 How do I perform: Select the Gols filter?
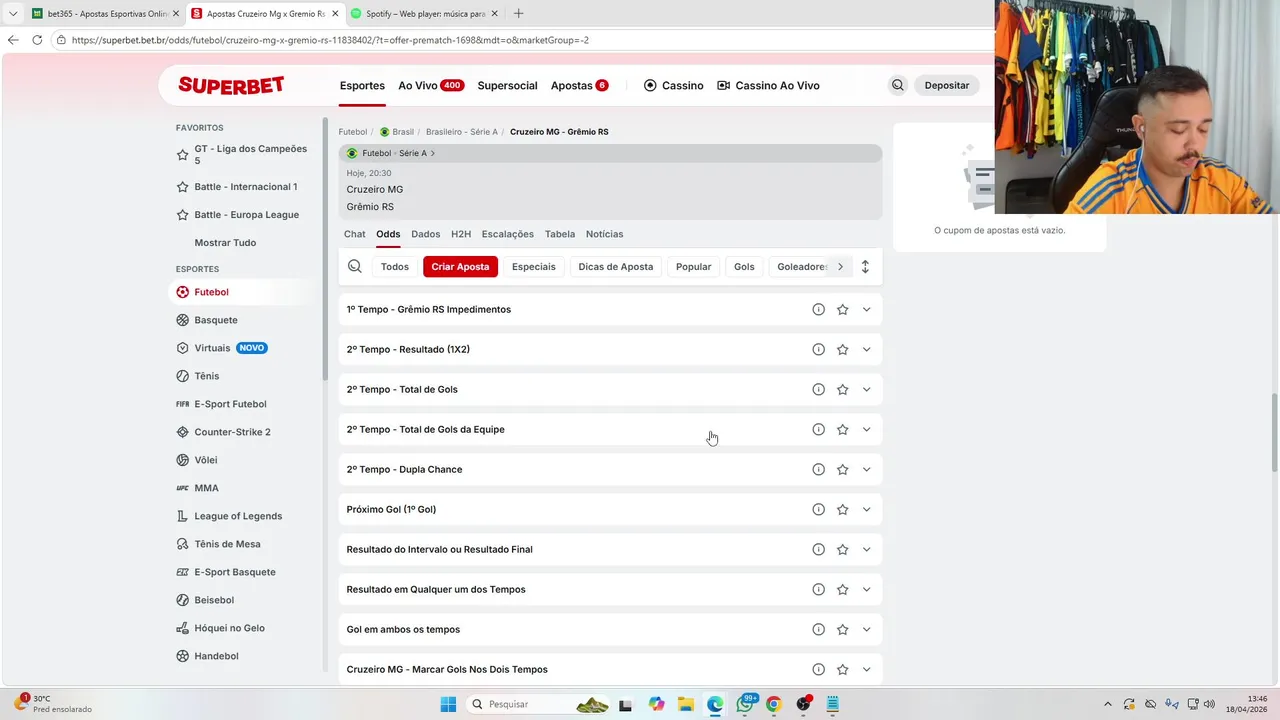point(744,266)
